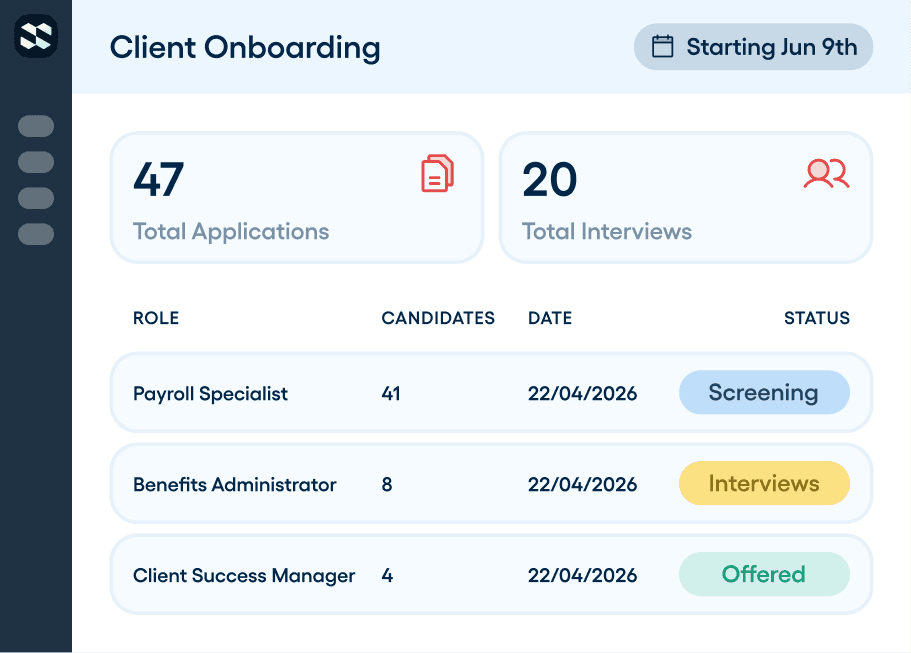The height and width of the screenshot is (653, 911).
Task: Click the red people icon on Total Interviews
Action: [x=826, y=173]
